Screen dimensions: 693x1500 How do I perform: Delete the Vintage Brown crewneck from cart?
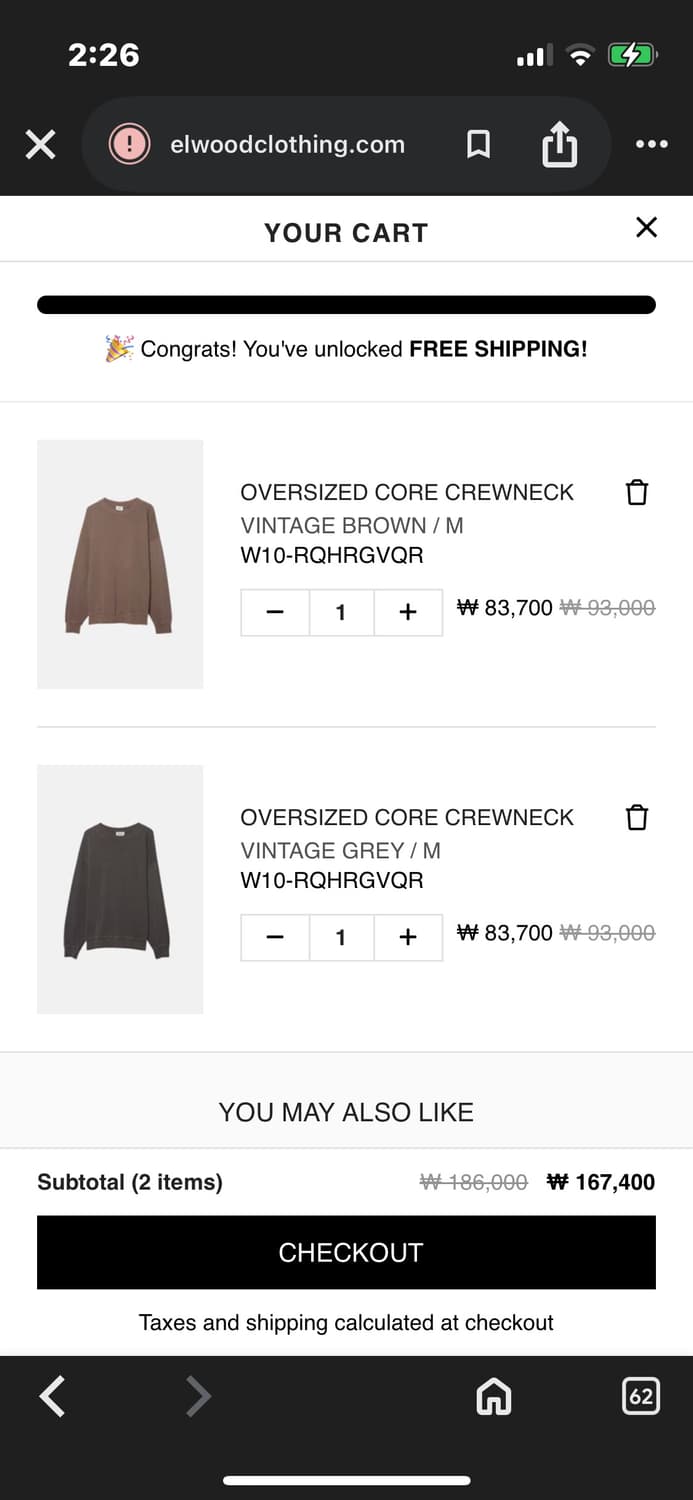tap(636, 492)
